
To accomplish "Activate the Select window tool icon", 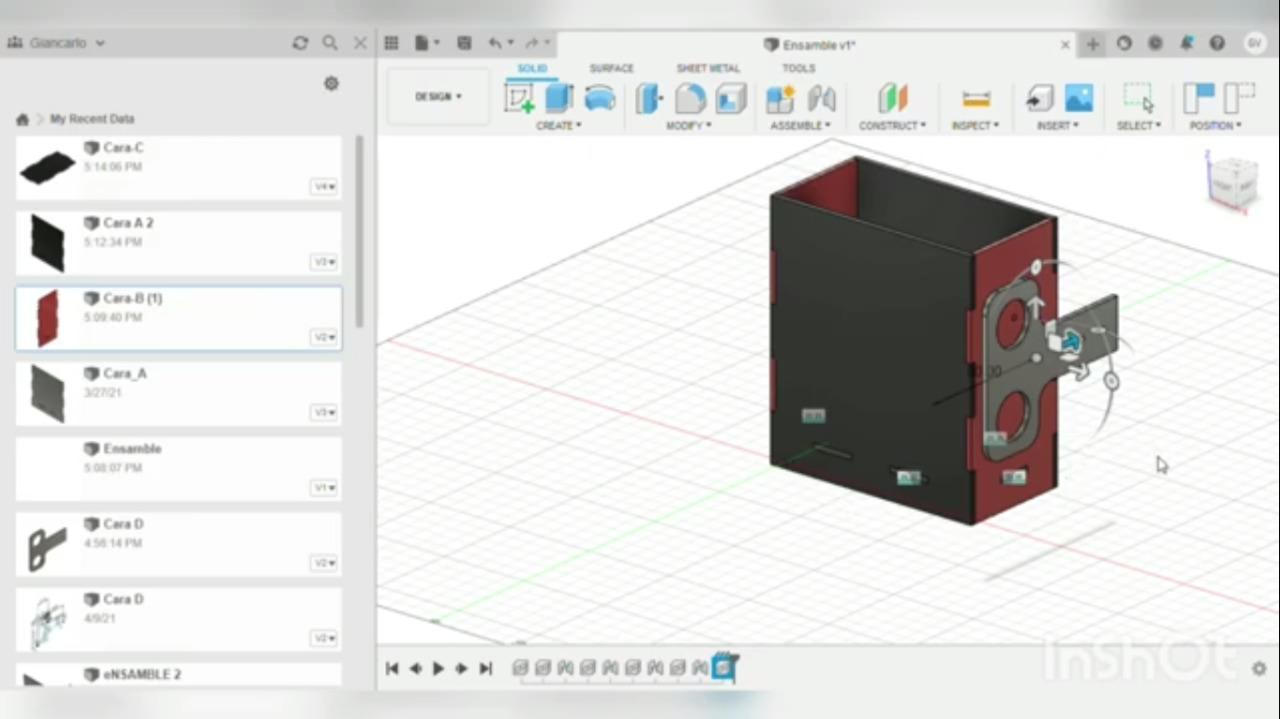I will tap(1138, 98).
